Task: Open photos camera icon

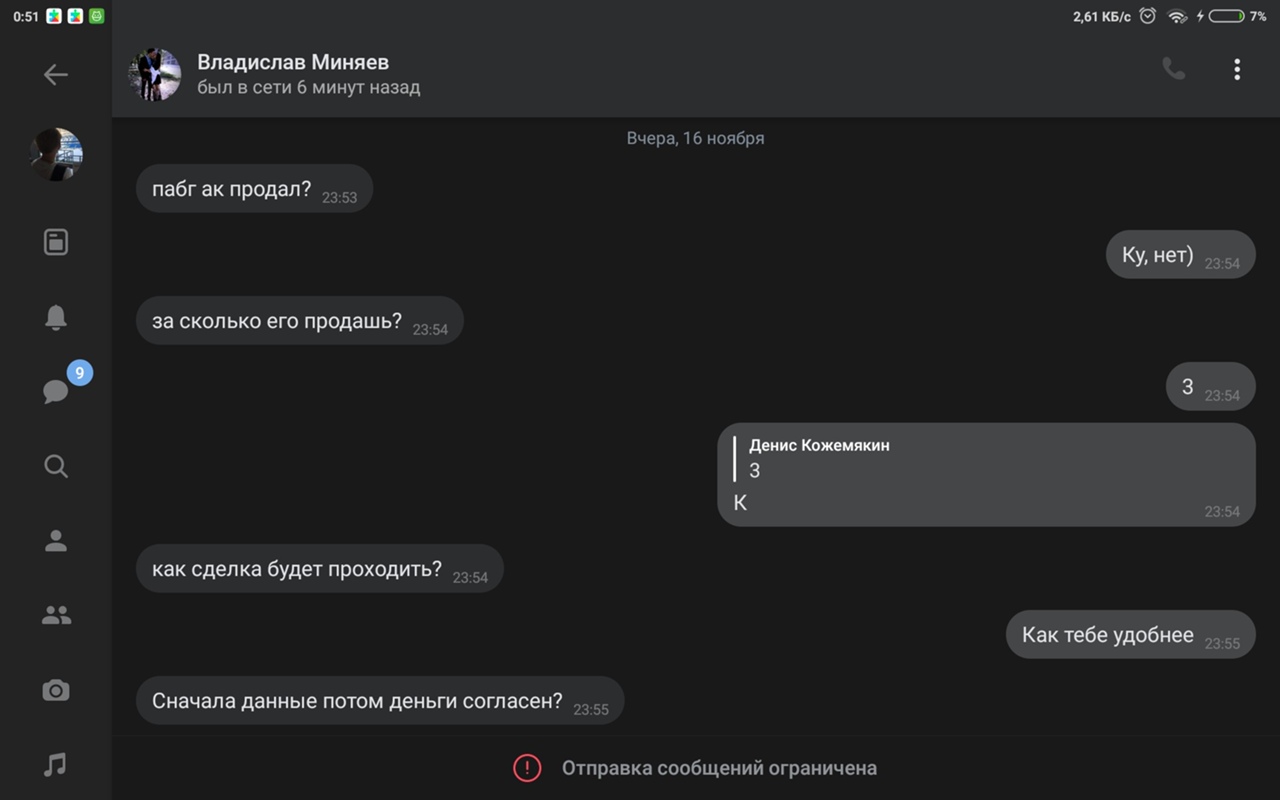Action: click(56, 690)
